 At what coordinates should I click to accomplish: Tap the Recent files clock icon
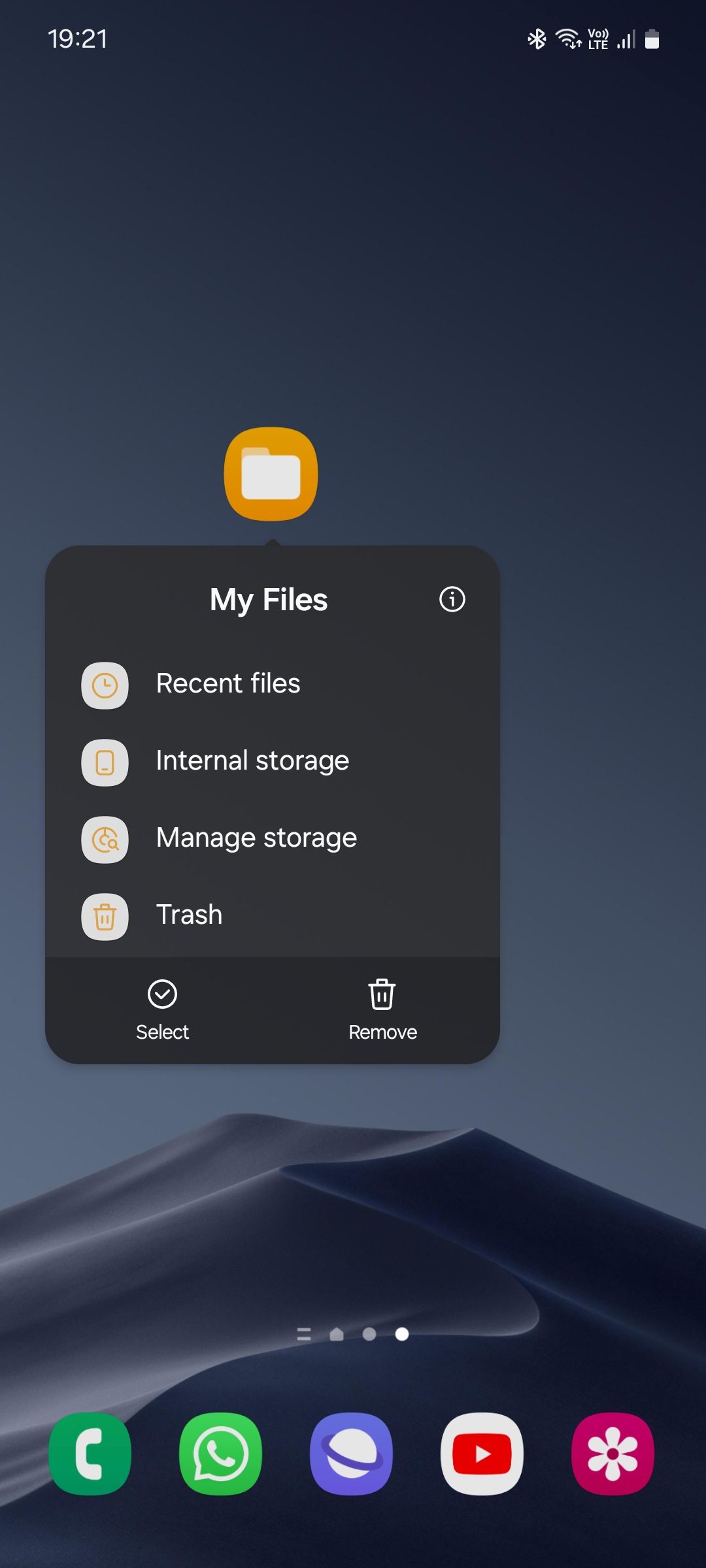[105, 685]
